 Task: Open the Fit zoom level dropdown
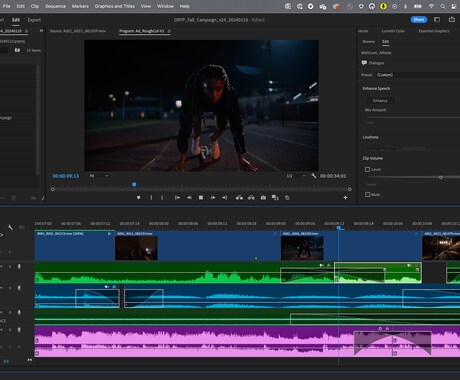click(x=99, y=176)
